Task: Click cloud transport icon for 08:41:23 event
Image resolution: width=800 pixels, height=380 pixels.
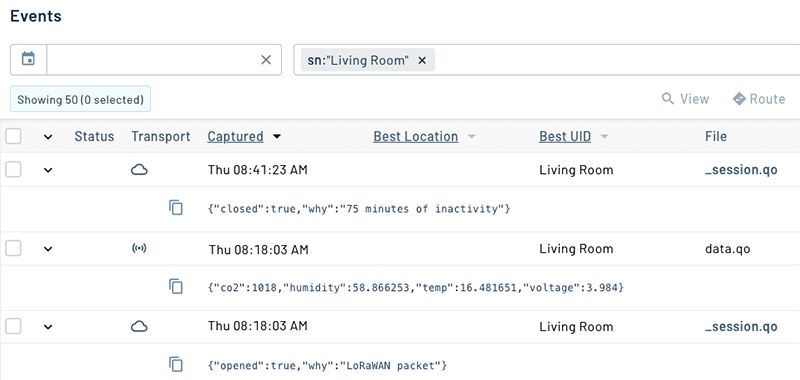Action: (139, 170)
